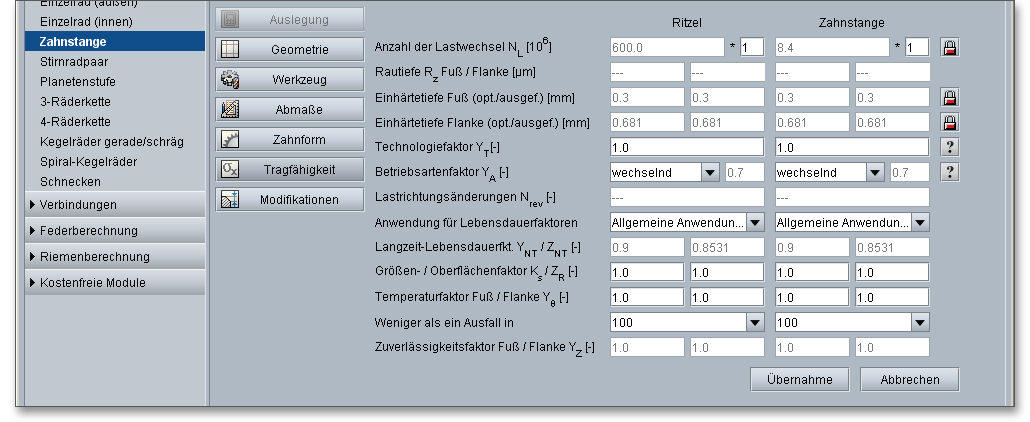Toggle the lock for Anzahl der Lastwechsel
Screen dimensions: 1030x422
(x=950, y=47)
